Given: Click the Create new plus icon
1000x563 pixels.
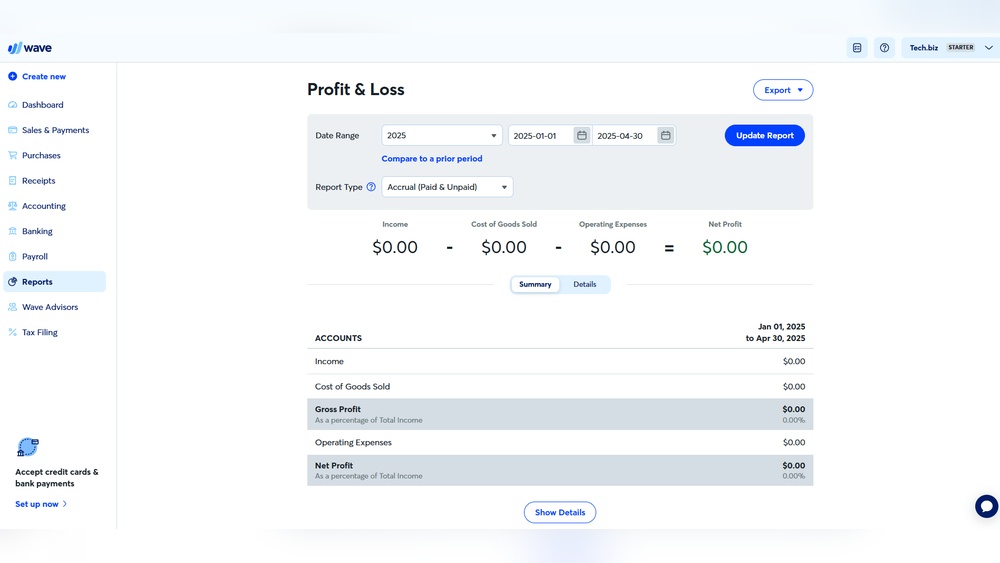Looking at the screenshot, I should pyautogui.click(x=12, y=77).
